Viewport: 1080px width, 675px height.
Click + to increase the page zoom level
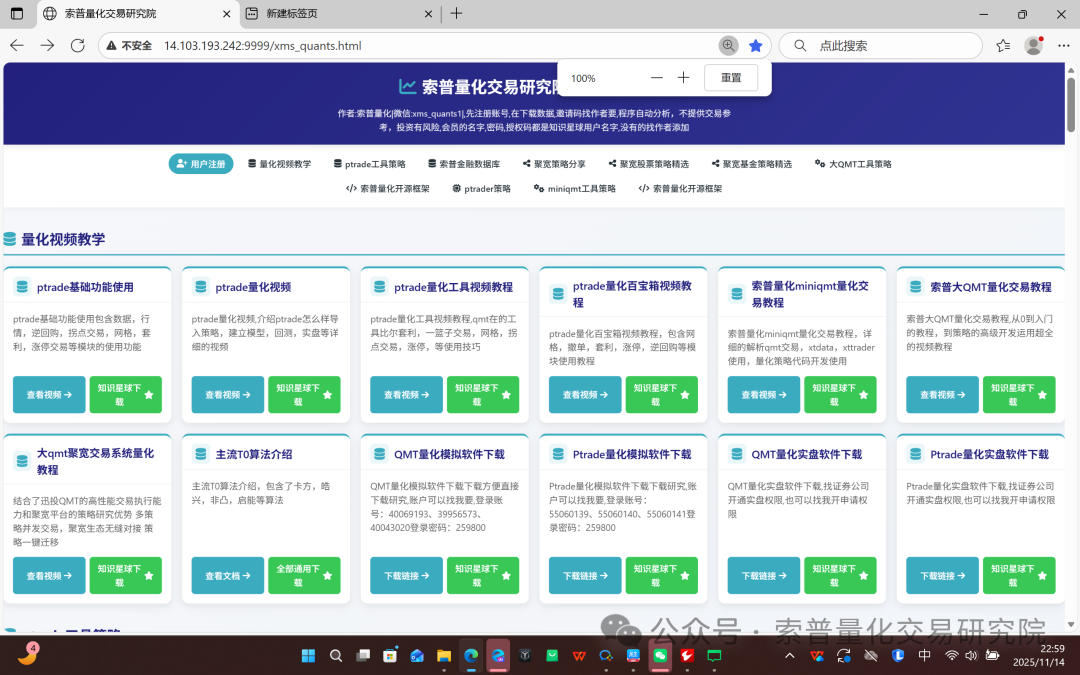pos(683,76)
